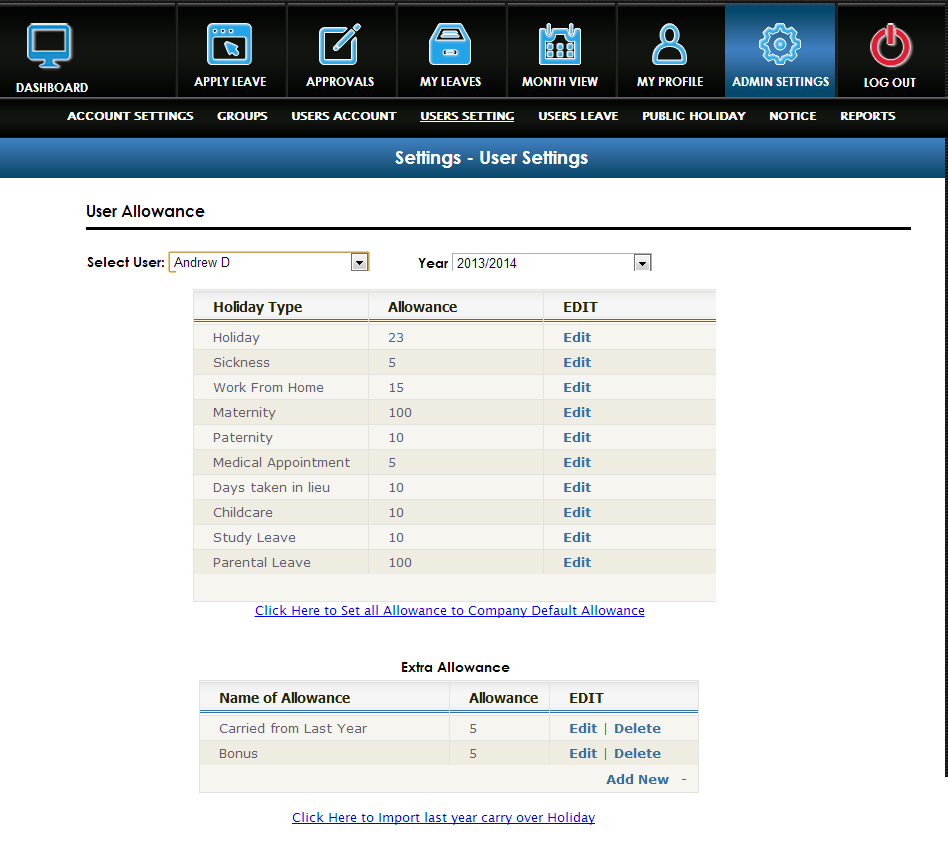Click the Holiday allowance value 23
Image resolution: width=948 pixels, height=866 pixels.
click(396, 337)
